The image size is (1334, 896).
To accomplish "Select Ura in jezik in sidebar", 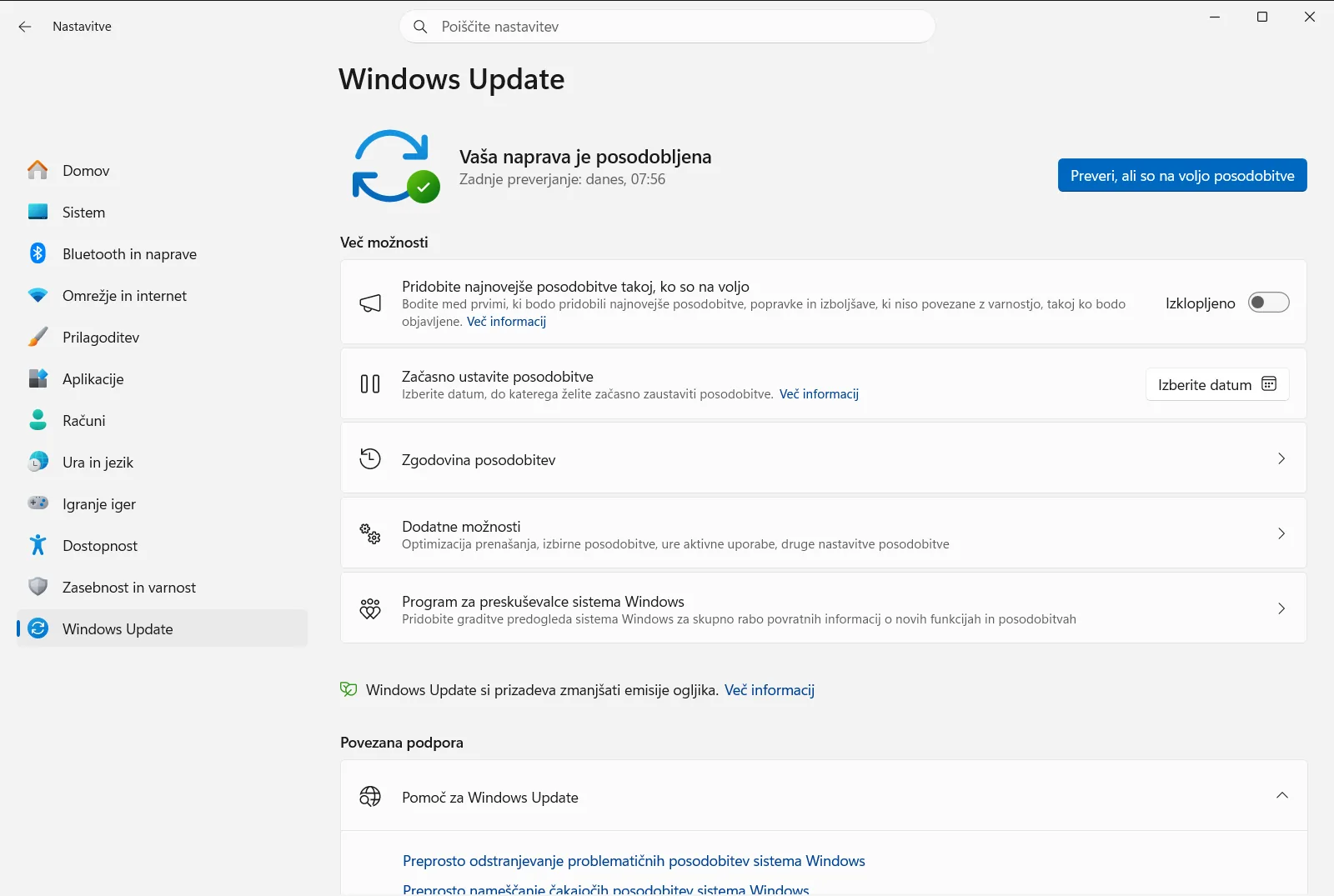I will pyautogui.click(x=162, y=462).
